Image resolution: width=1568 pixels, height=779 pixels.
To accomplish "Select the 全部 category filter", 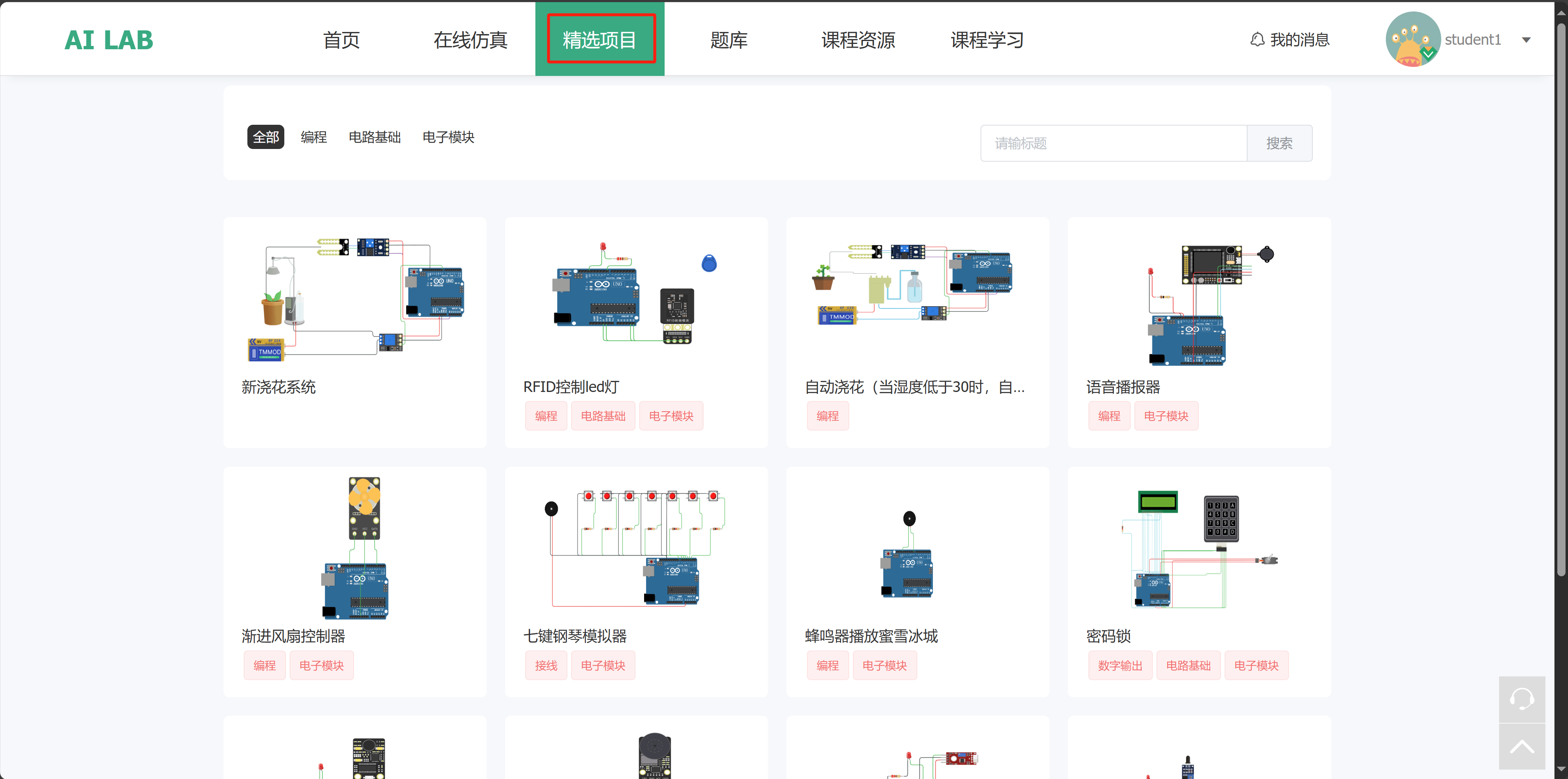I will coord(265,137).
